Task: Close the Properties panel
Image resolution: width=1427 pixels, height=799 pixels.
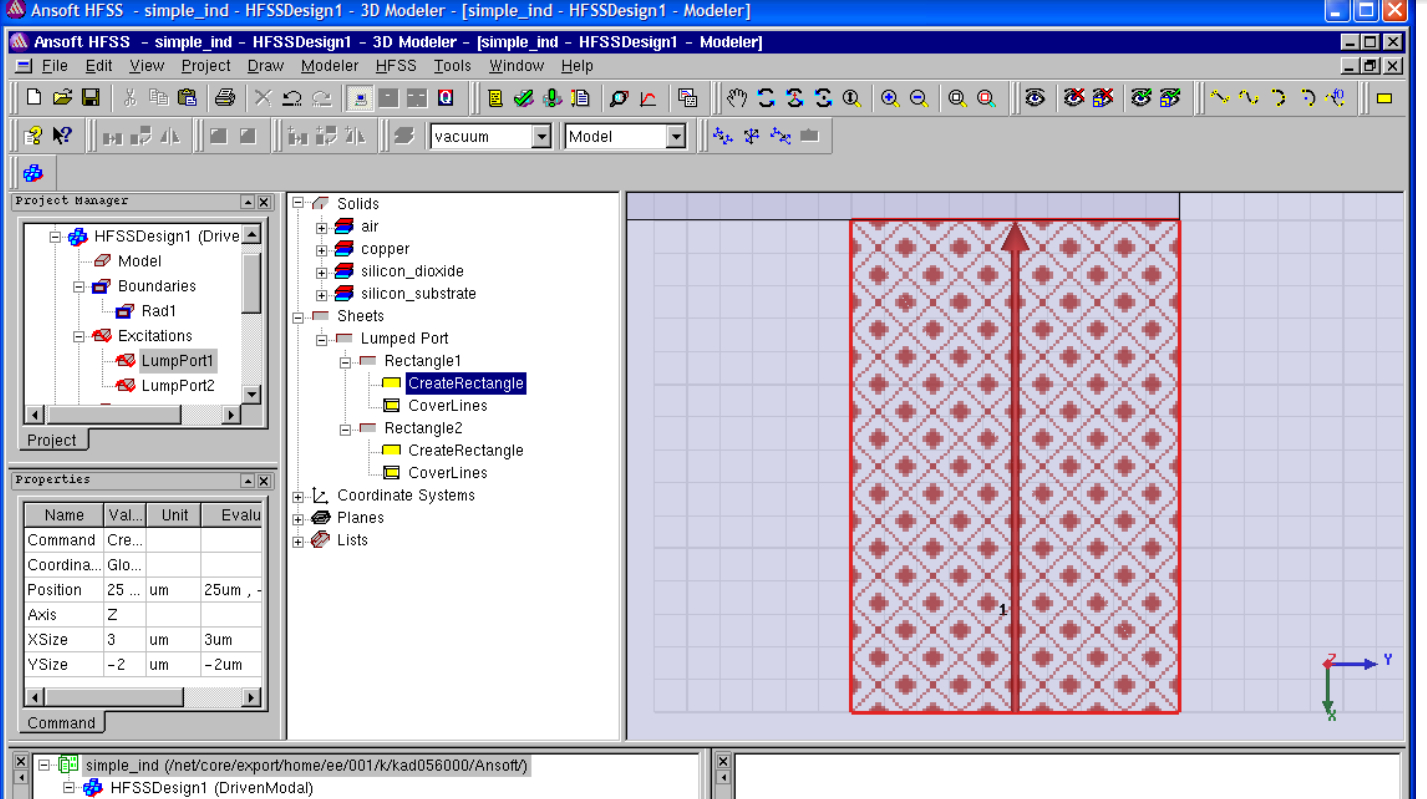Action: [264, 481]
